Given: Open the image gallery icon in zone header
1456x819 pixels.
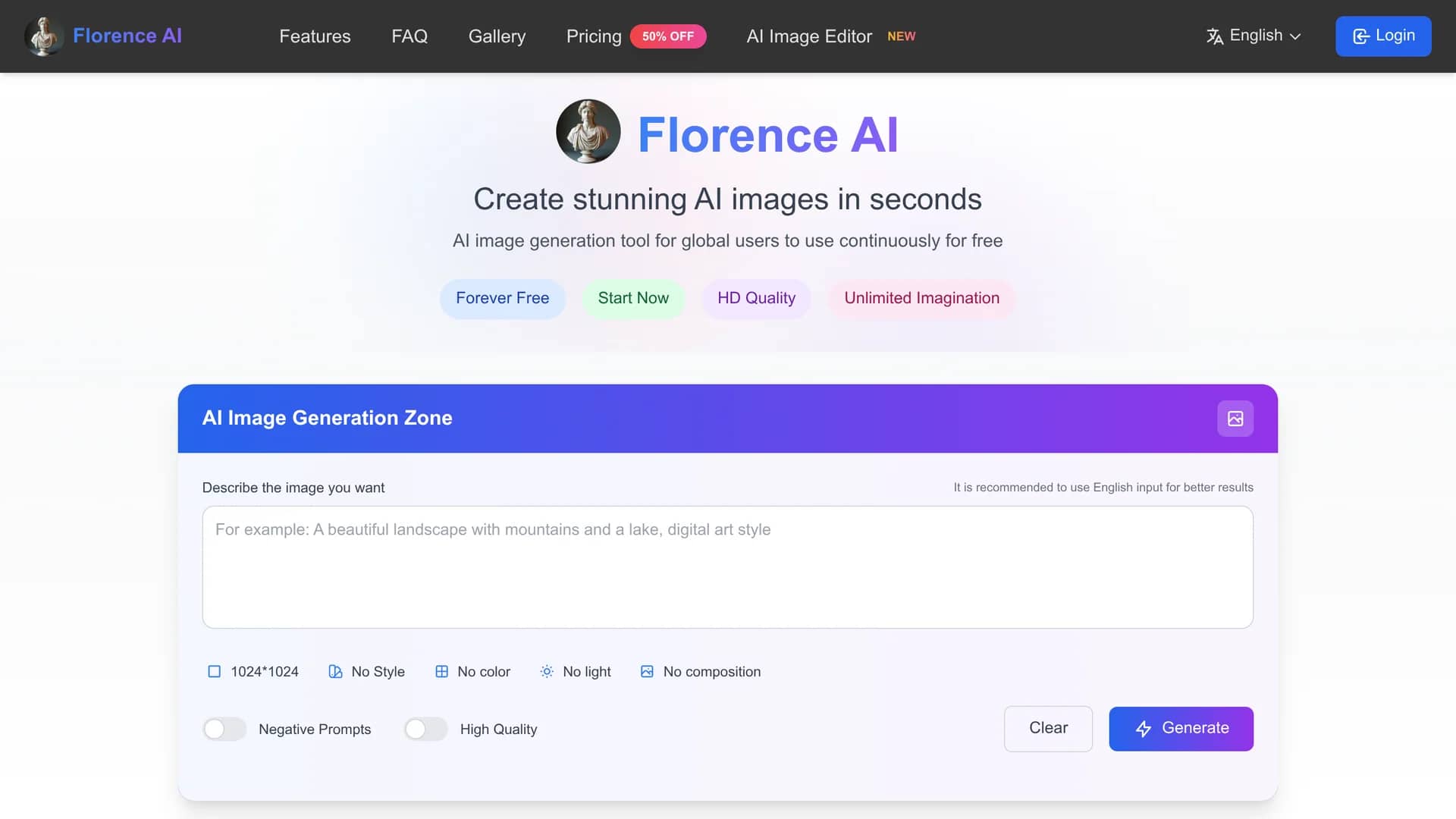Looking at the screenshot, I should (1235, 419).
